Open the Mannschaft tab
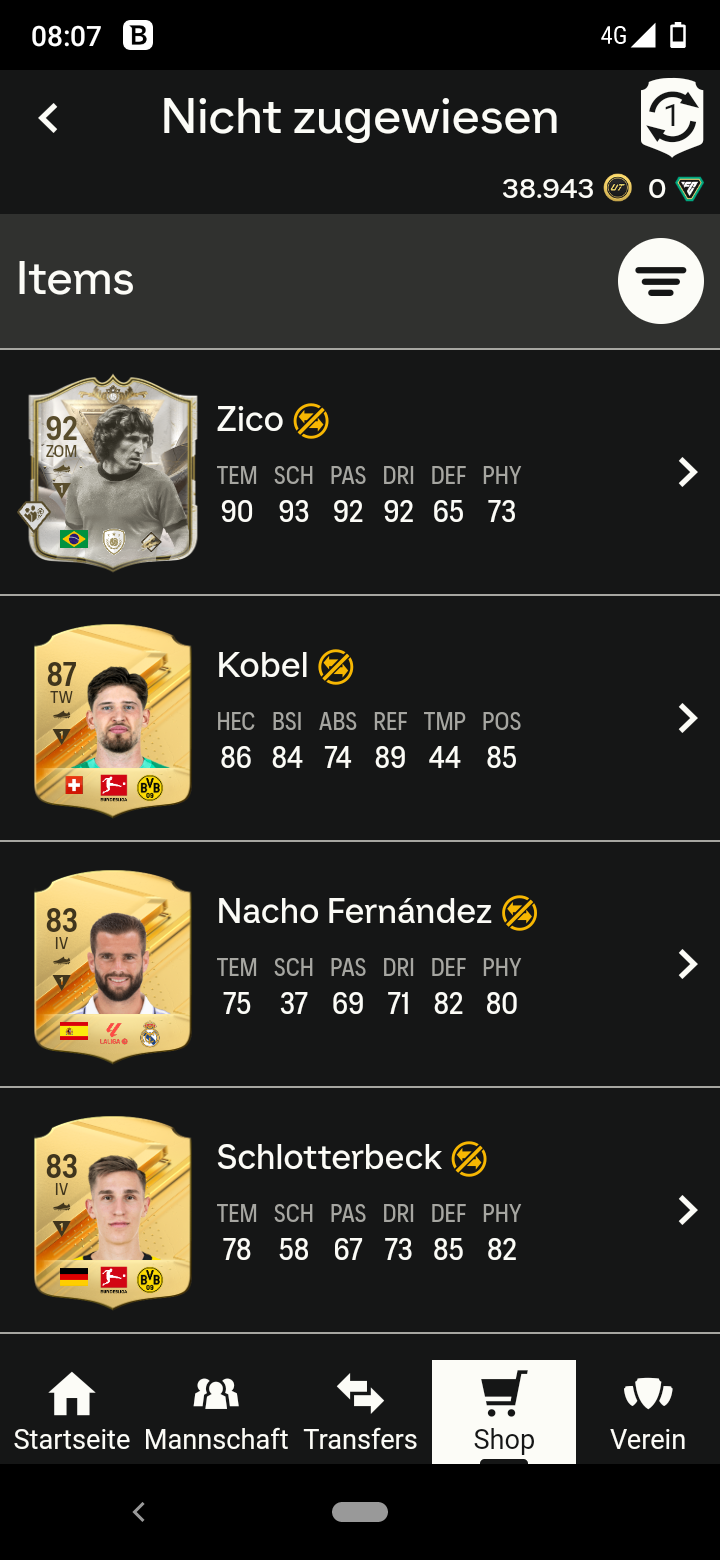 pos(216,1412)
